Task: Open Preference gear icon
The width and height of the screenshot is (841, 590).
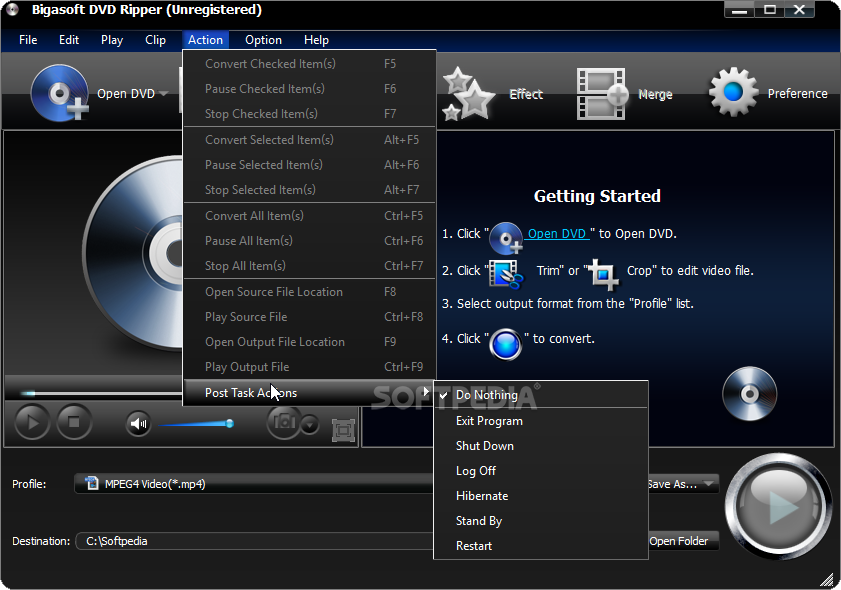Action: (x=733, y=92)
